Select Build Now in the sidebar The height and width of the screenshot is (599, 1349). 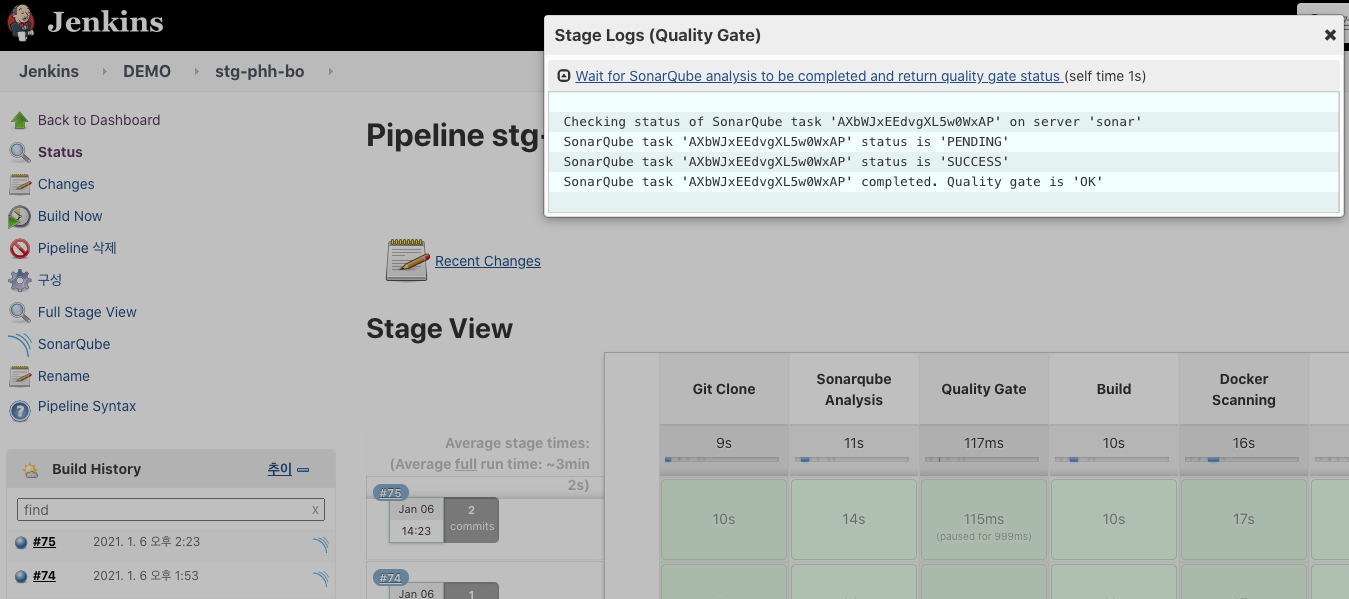(70, 216)
